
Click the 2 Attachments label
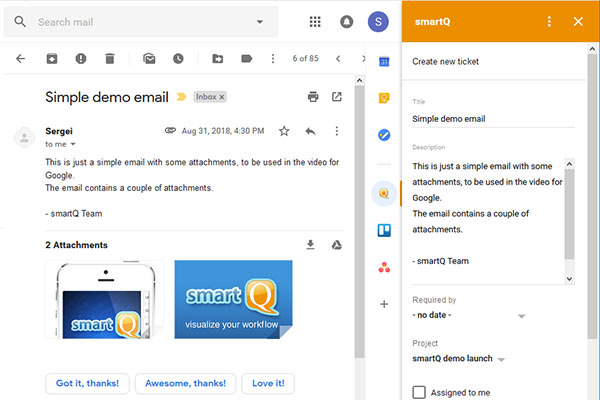77,245
